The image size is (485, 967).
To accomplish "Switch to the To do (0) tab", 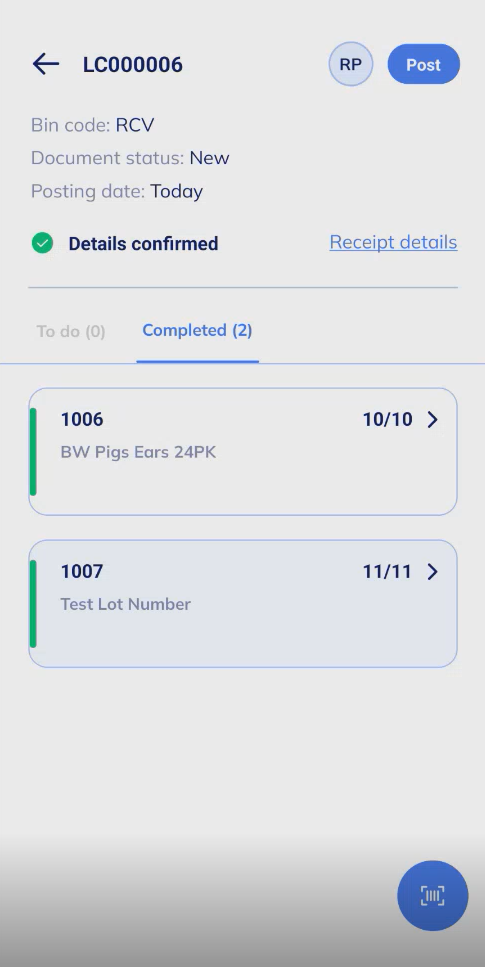I will tap(71, 331).
